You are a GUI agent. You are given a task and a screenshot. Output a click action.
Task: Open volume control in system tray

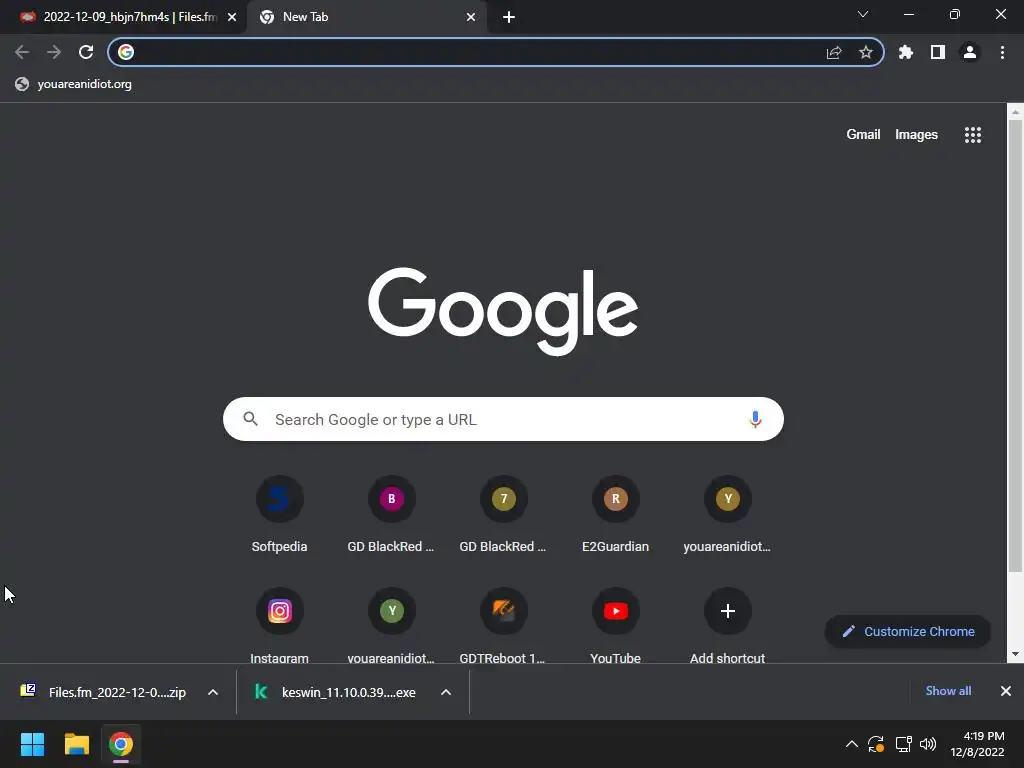(928, 744)
